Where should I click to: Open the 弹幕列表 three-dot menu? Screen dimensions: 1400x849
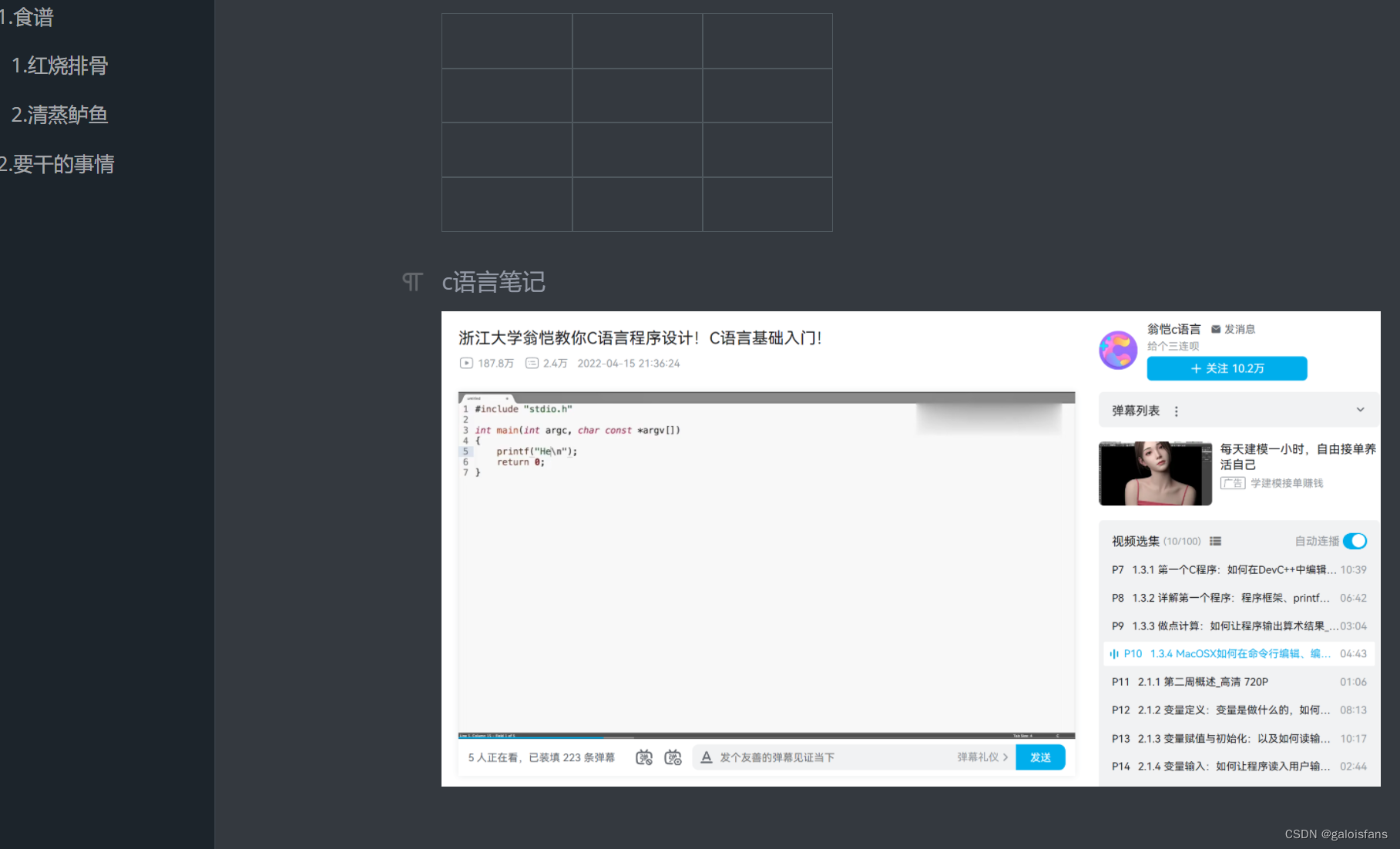(1177, 411)
